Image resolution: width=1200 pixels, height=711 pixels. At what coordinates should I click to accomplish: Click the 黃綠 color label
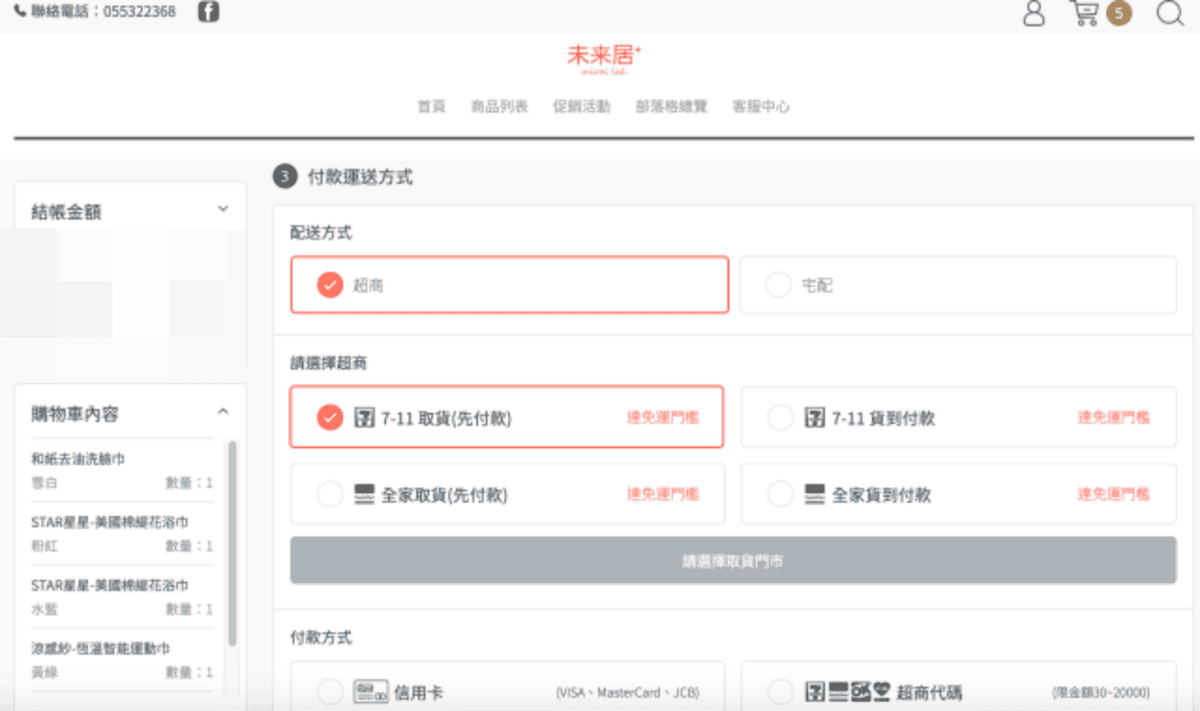(44, 672)
